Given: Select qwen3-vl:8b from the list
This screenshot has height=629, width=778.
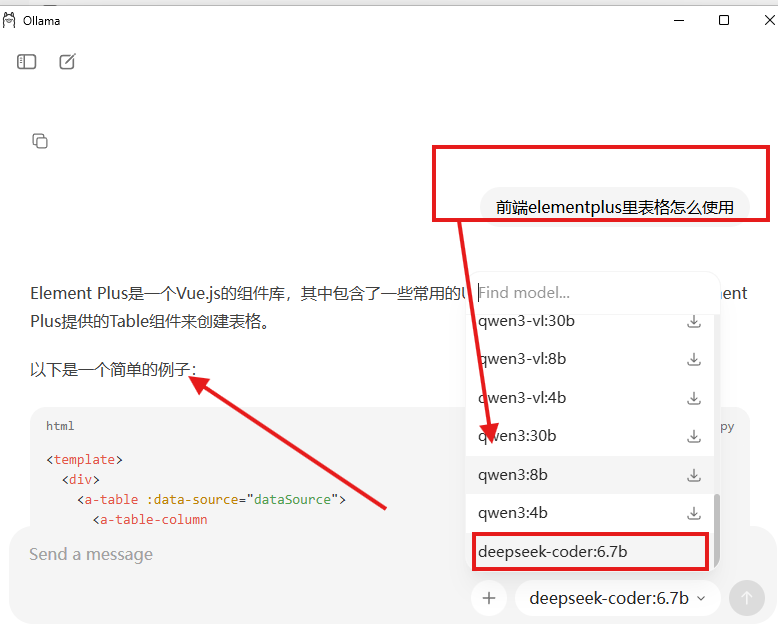Looking at the screenshot, I should point(590,359).
